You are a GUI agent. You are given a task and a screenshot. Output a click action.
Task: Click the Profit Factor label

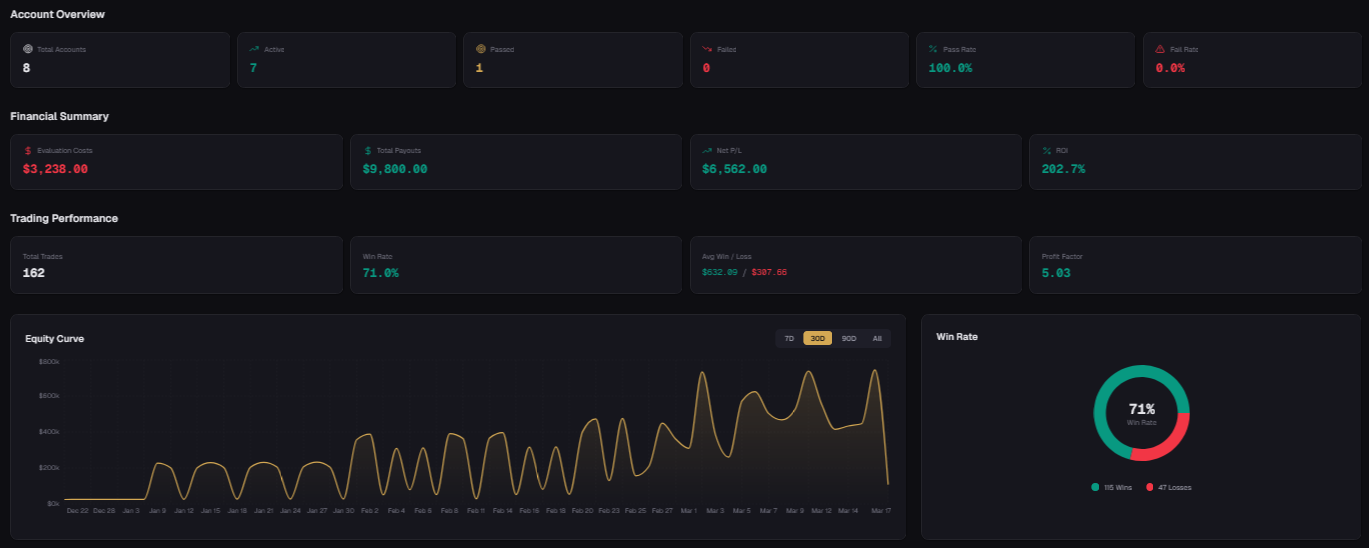1062,256
